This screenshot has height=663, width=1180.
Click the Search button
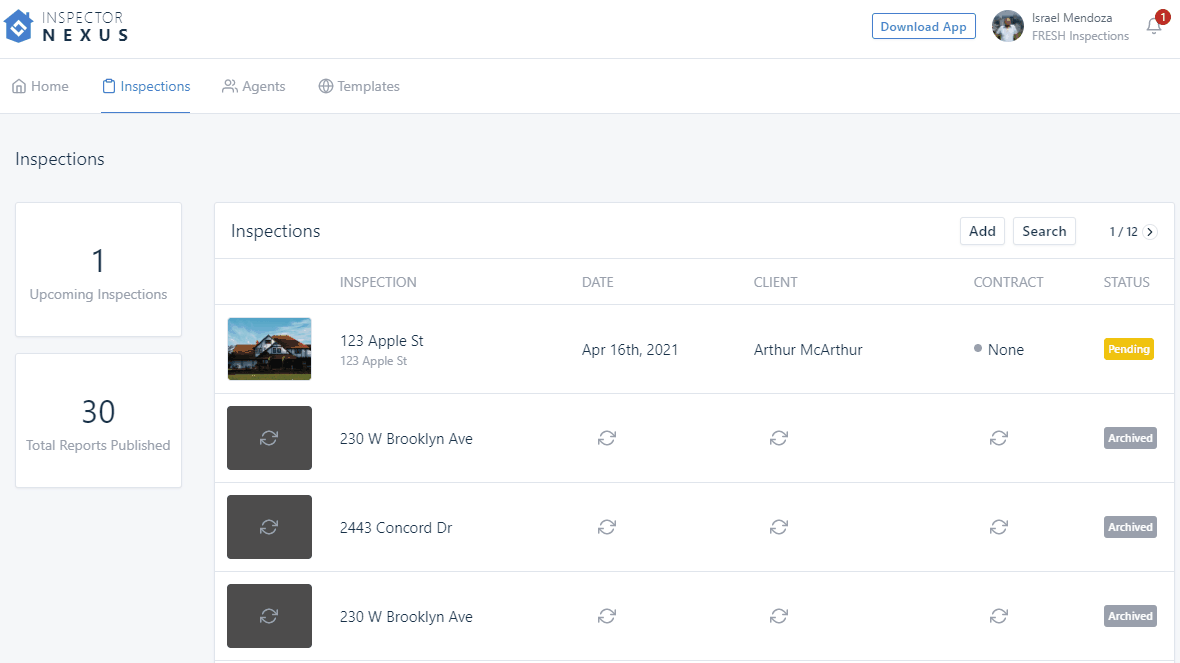(1044, 231)
